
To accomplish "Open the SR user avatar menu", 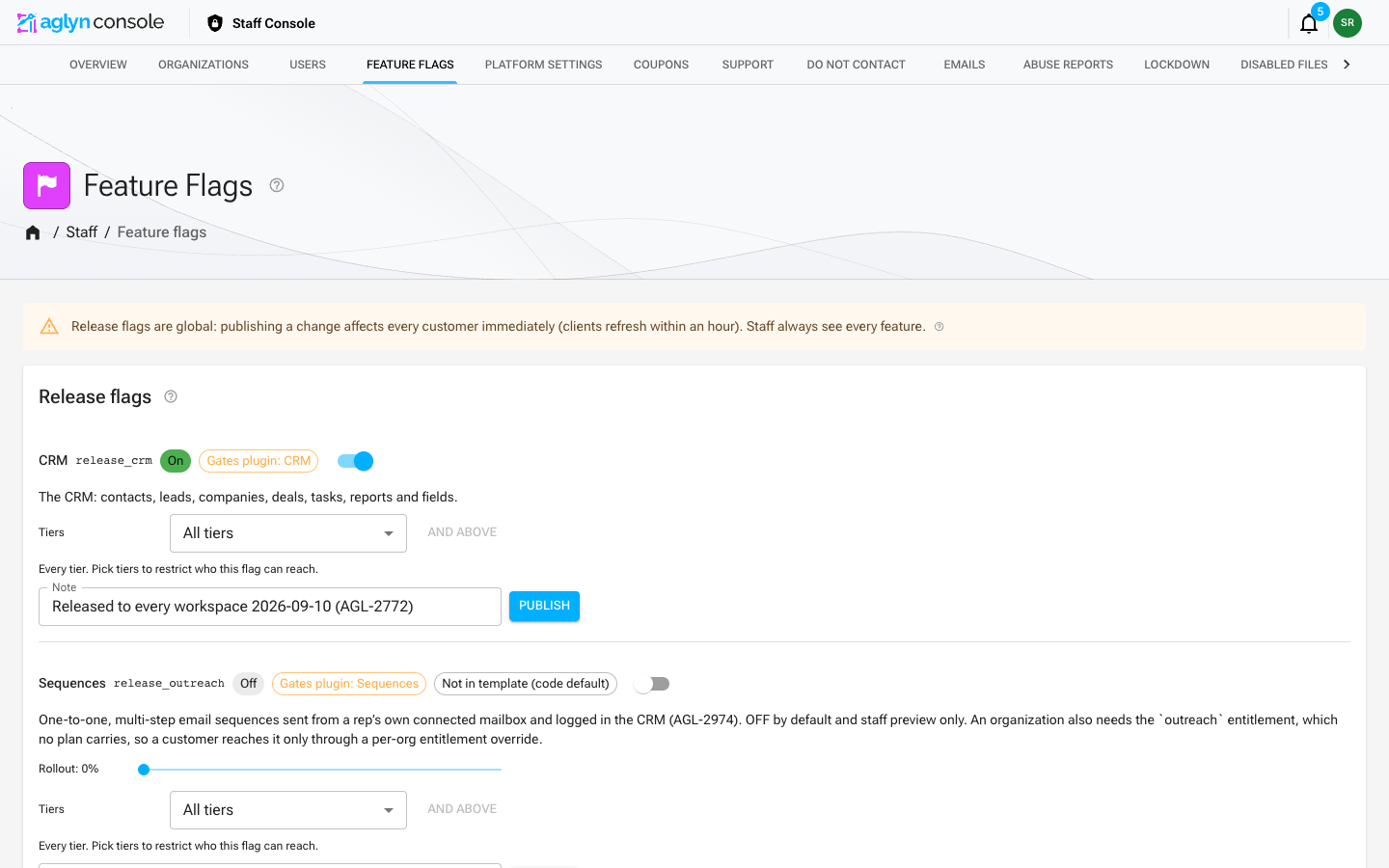I will point(1348,23).
